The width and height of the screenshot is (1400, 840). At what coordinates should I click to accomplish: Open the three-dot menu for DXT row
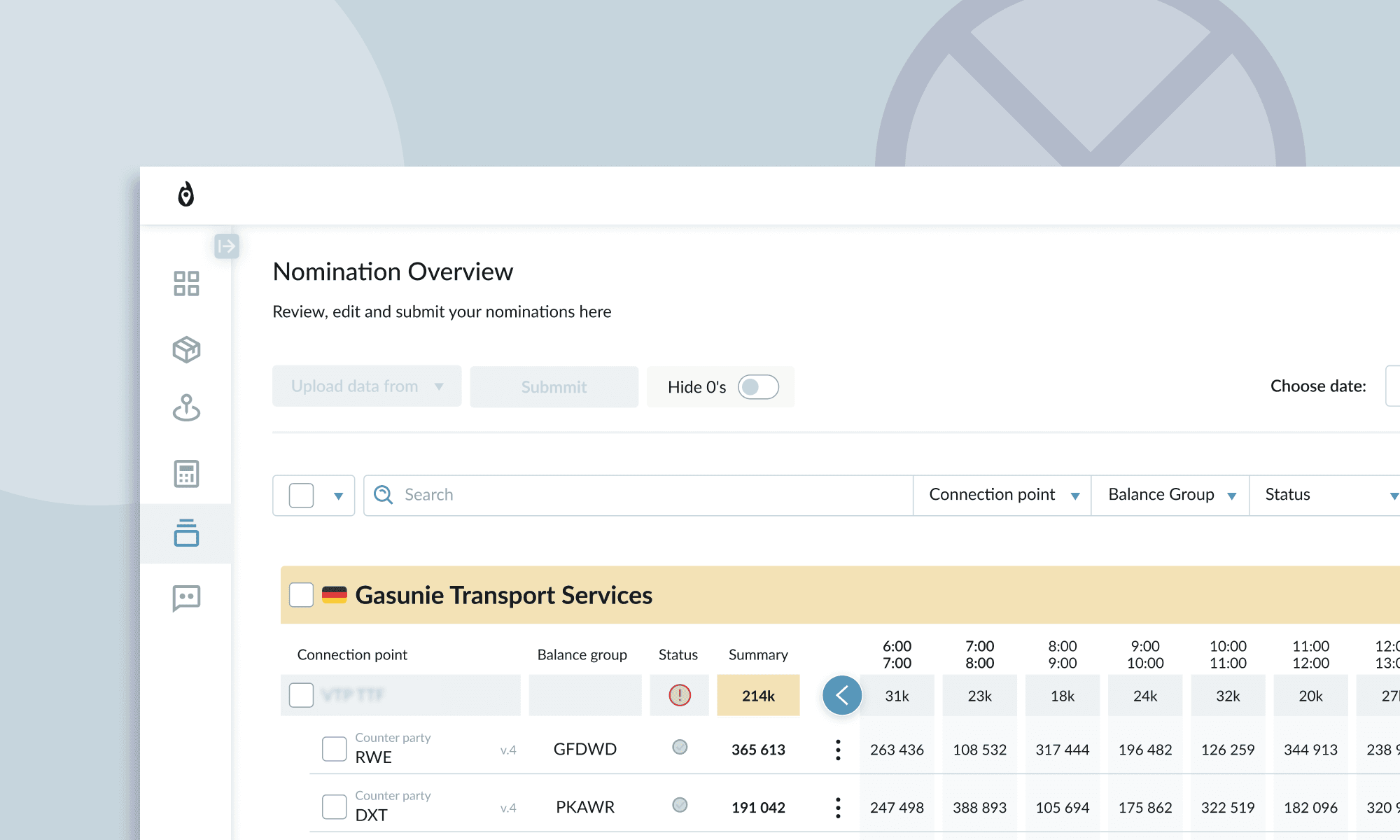(x=838, y=808)
